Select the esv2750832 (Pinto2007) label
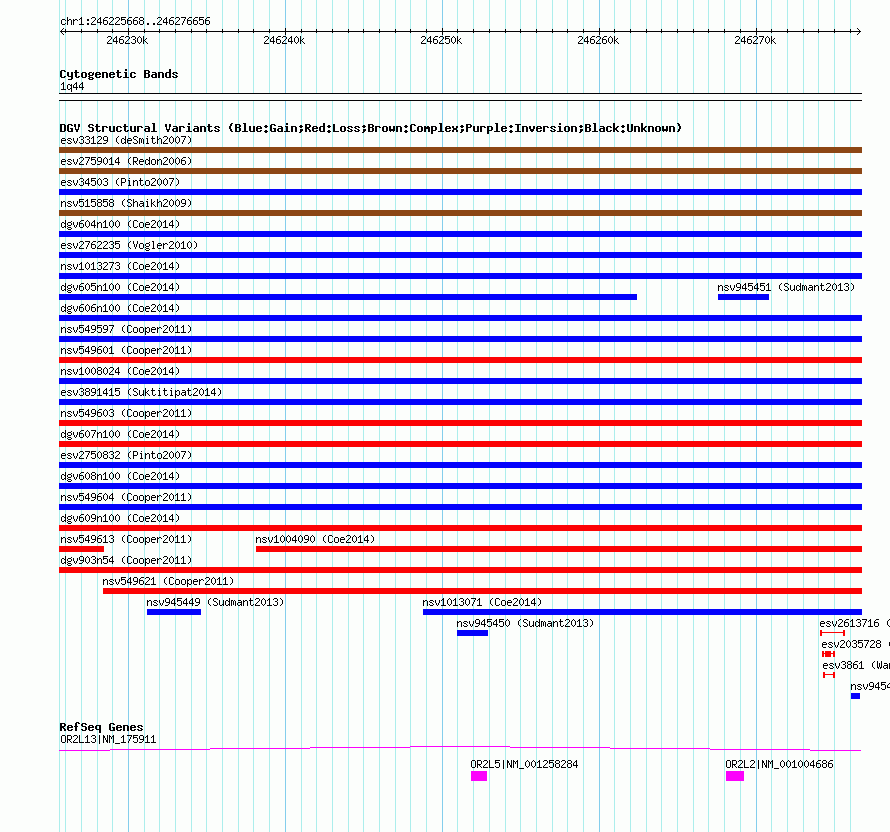This screenshot has height=832, width=890. click(126, 455)
